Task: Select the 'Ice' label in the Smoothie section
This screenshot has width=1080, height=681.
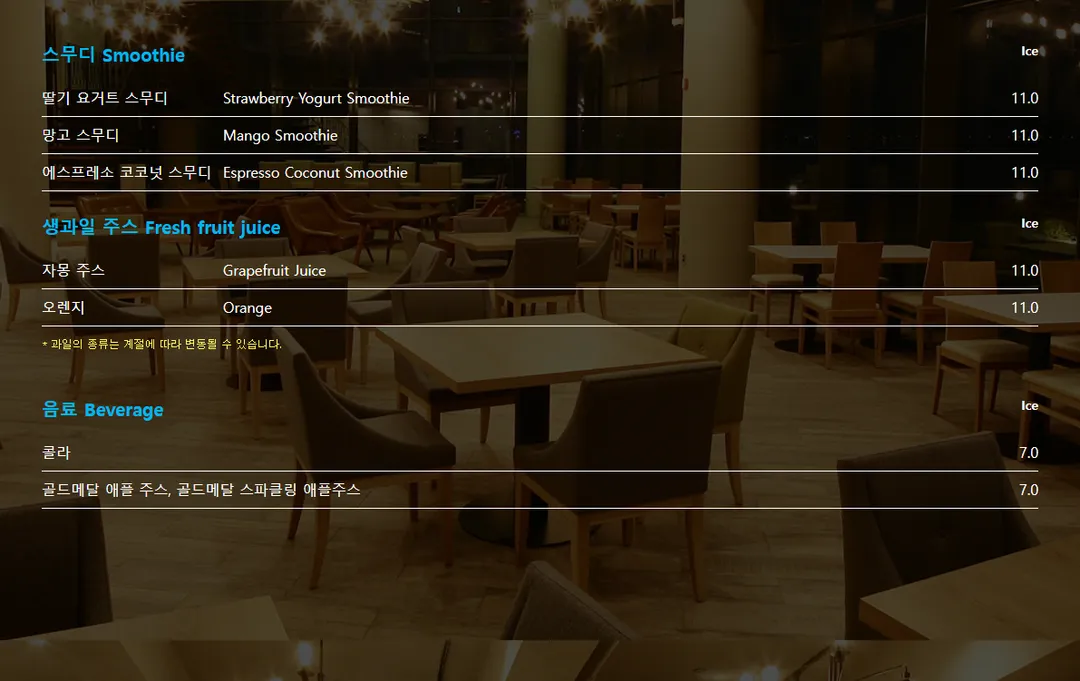Action: (1029, 51)
